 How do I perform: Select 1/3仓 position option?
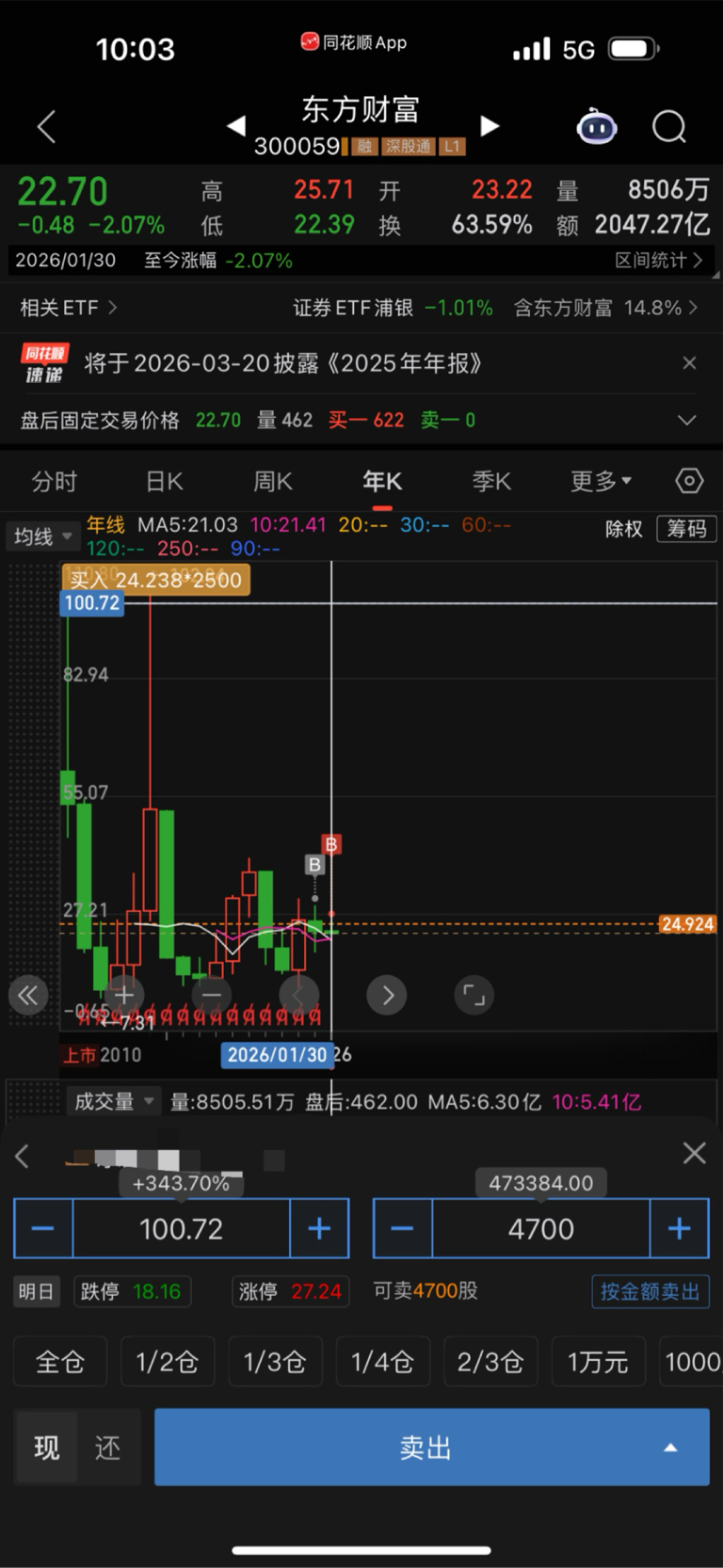tap(275, 1362)
